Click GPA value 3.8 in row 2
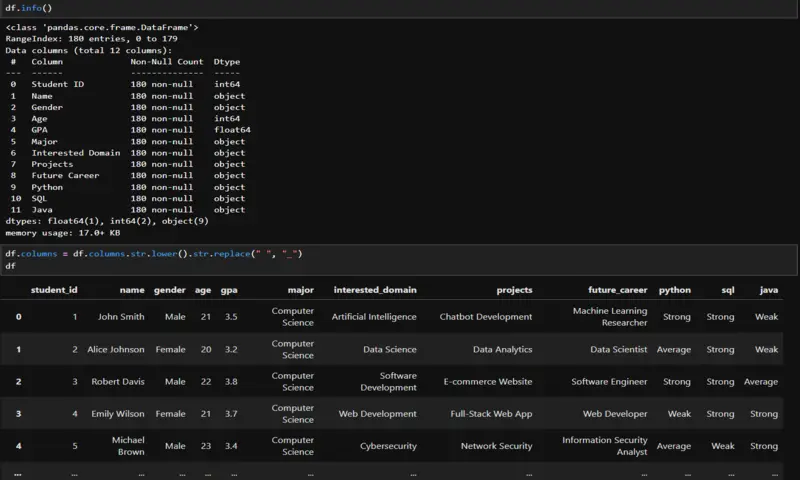The image size is (800, 480). tap(231, 382)
